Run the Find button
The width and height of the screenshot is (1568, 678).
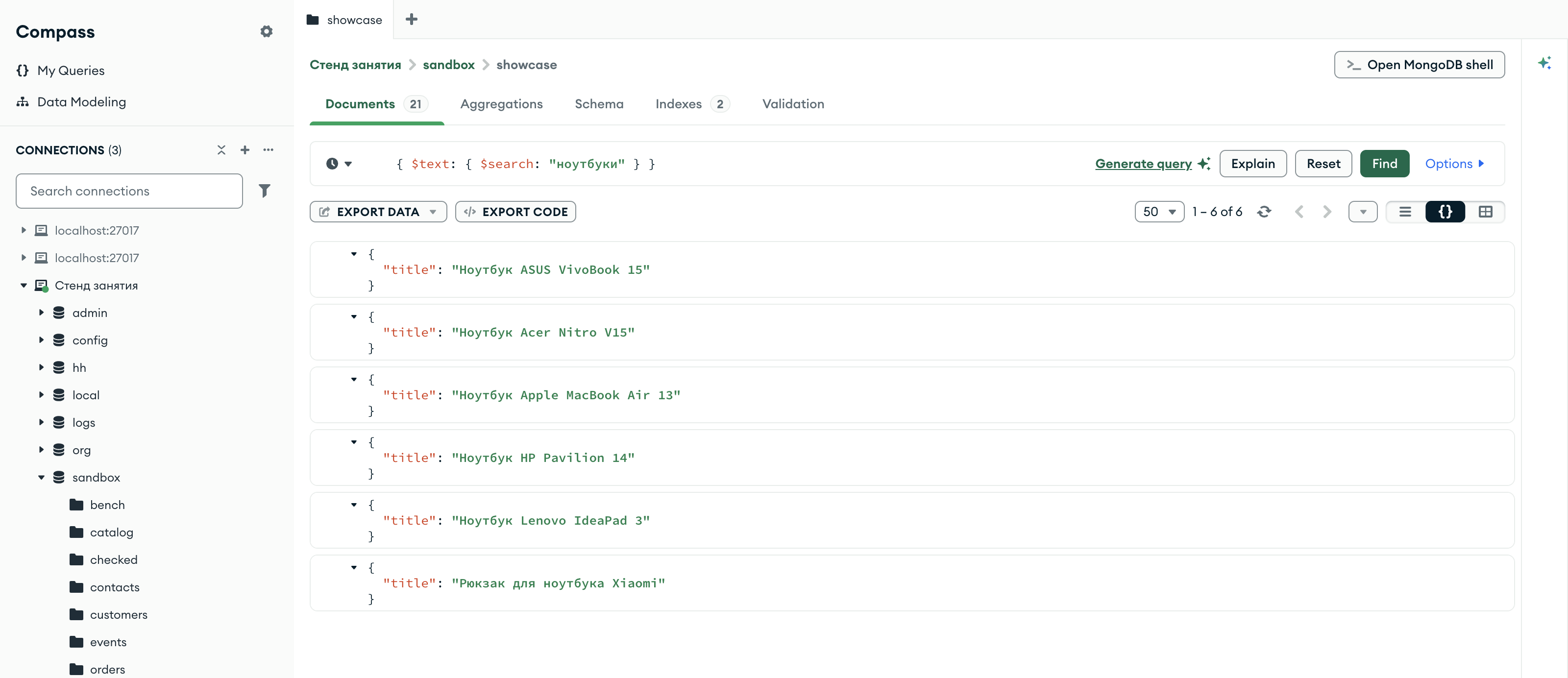coord(1384,164)
